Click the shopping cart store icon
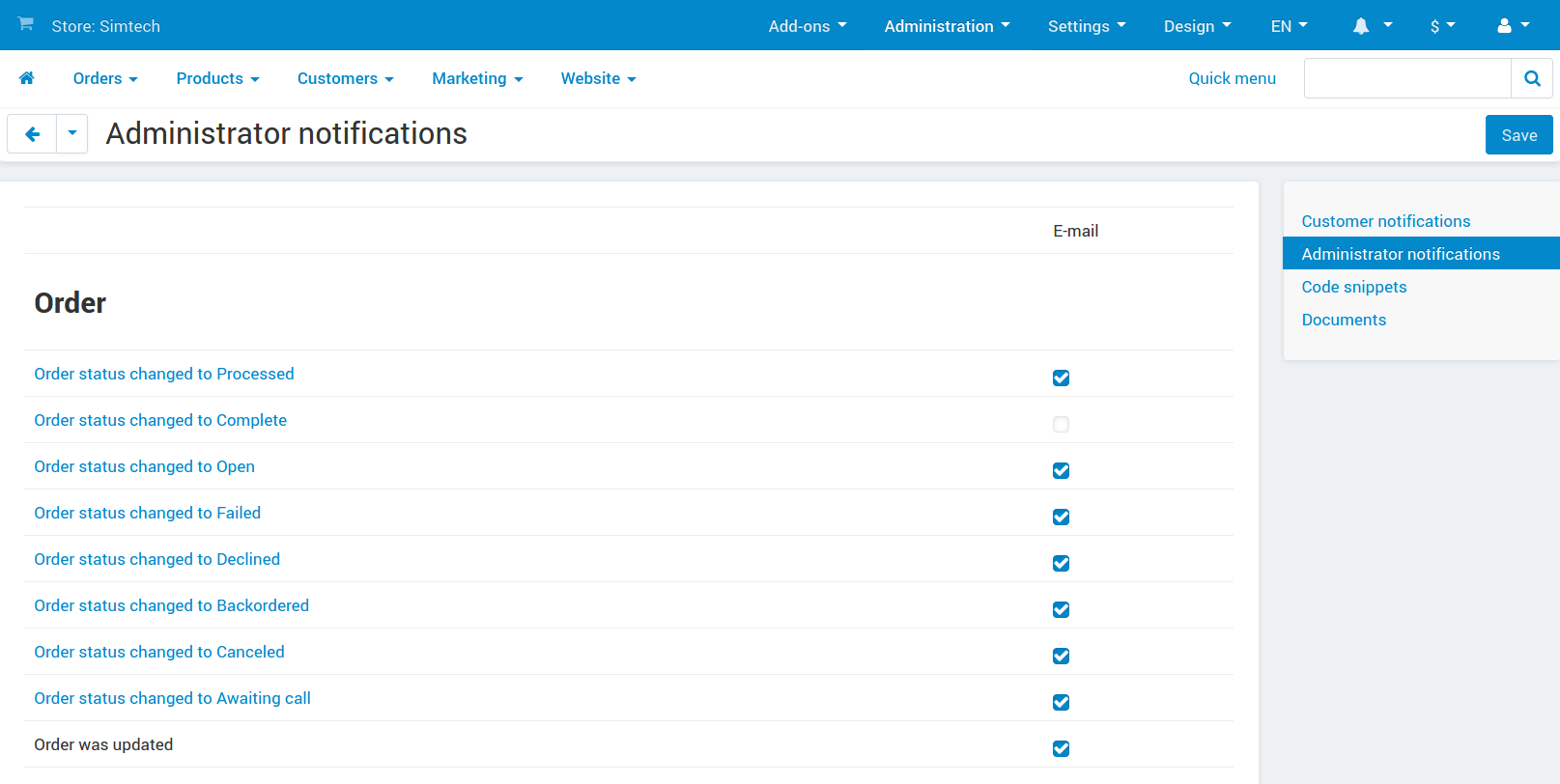Image resolution: width=1560 pixels, height=784 pixels. coord(26,24)
